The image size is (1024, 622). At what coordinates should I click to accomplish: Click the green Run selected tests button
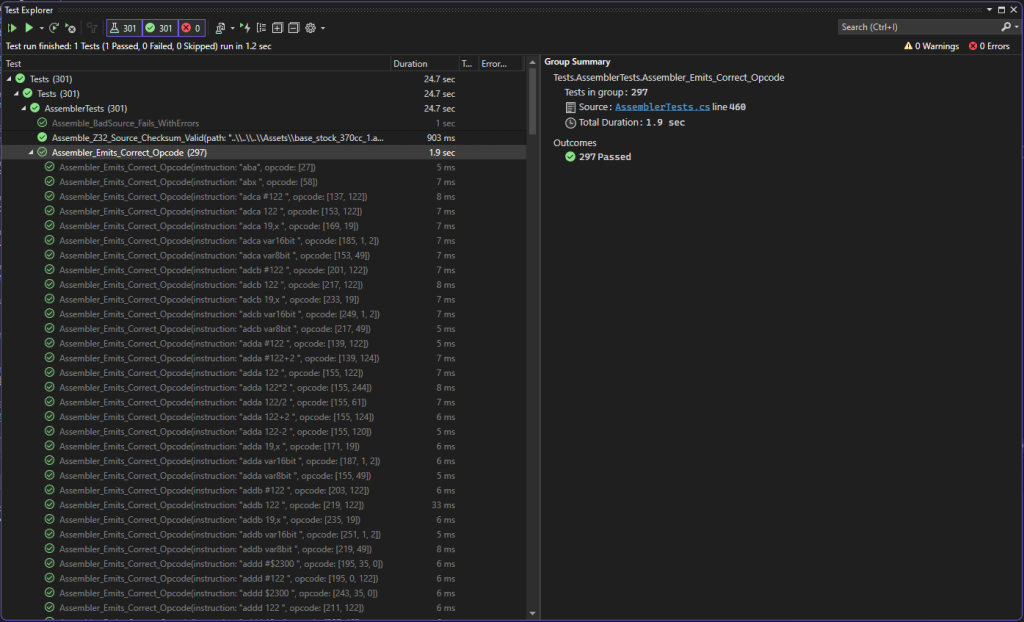tap(29, 28)
